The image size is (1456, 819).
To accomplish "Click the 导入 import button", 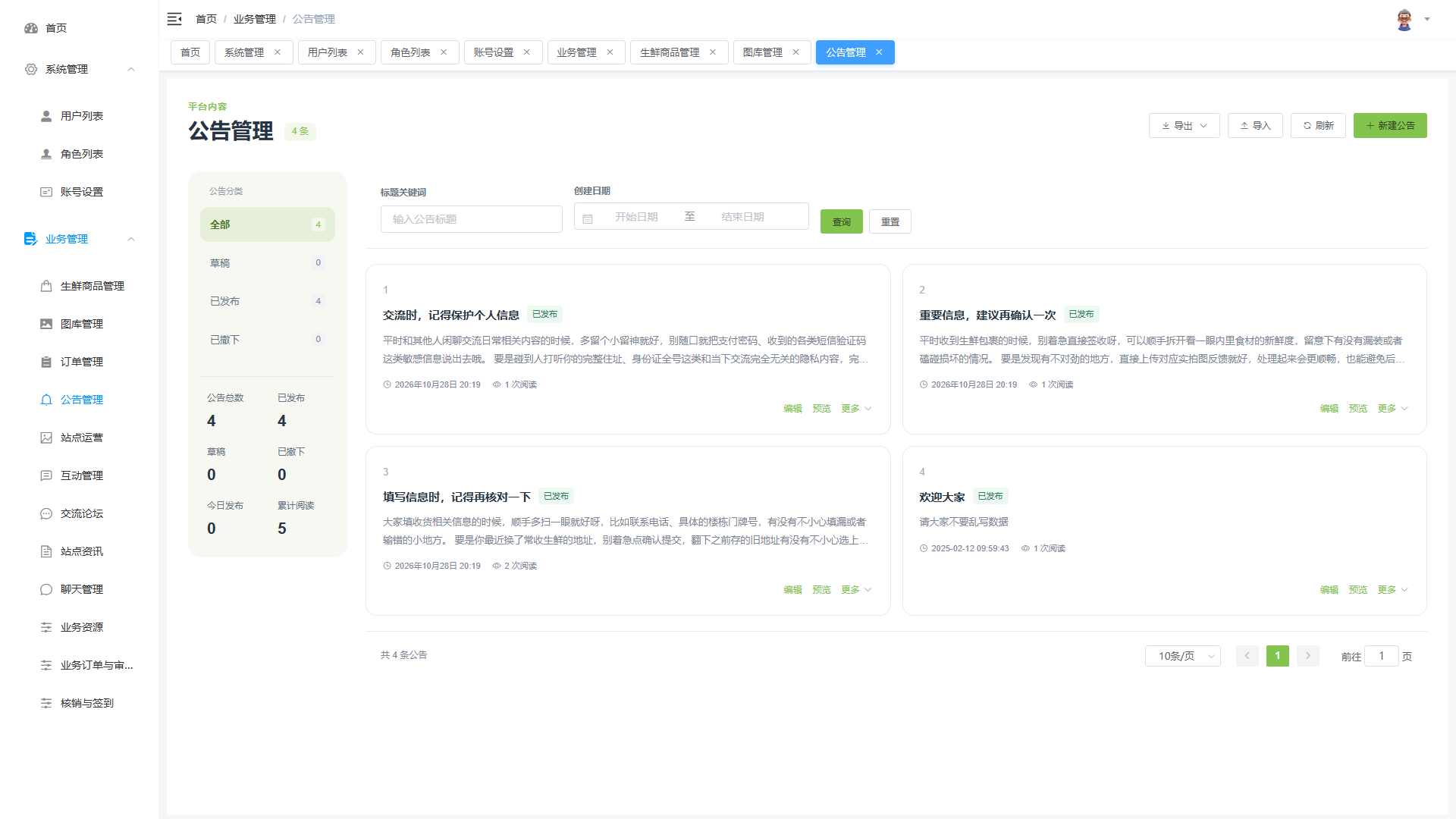I will click(x=1255, y=126).
